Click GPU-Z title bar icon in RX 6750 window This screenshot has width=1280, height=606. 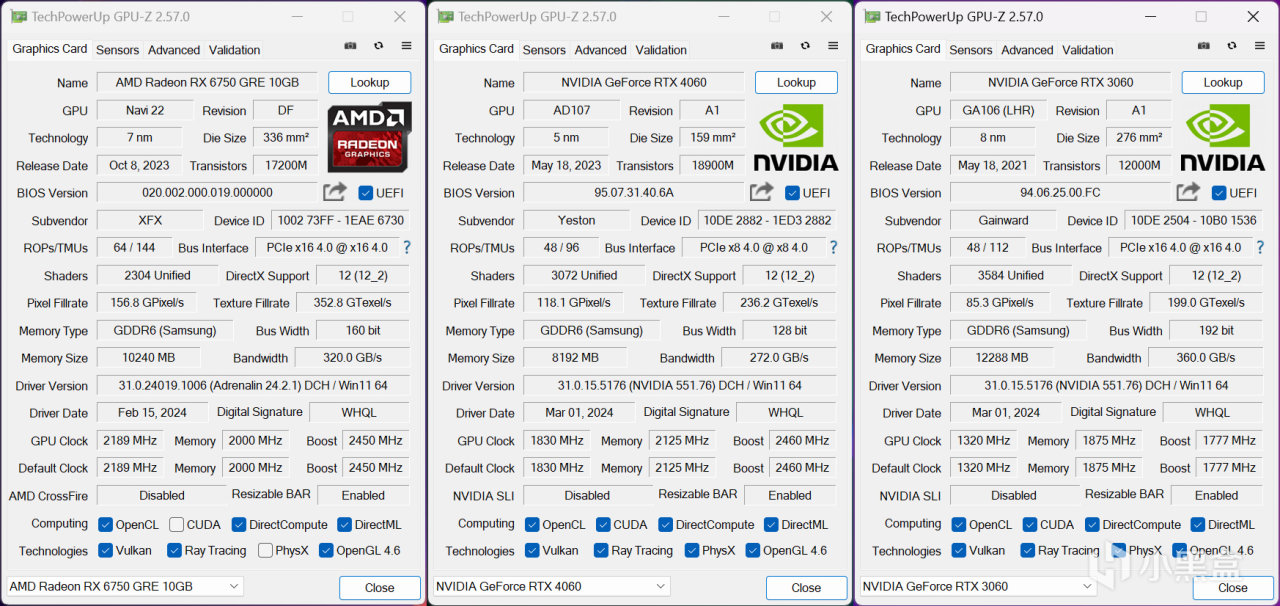tap(19, 17)
